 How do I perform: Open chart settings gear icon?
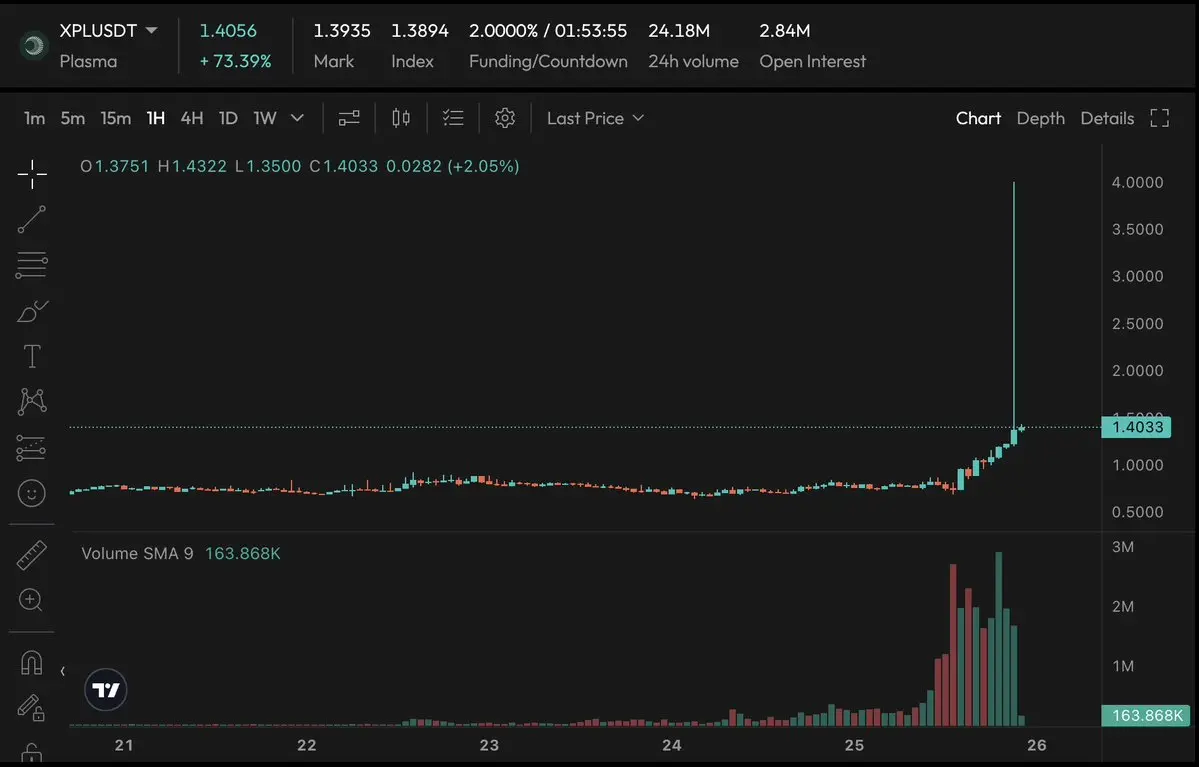point(505,118)
